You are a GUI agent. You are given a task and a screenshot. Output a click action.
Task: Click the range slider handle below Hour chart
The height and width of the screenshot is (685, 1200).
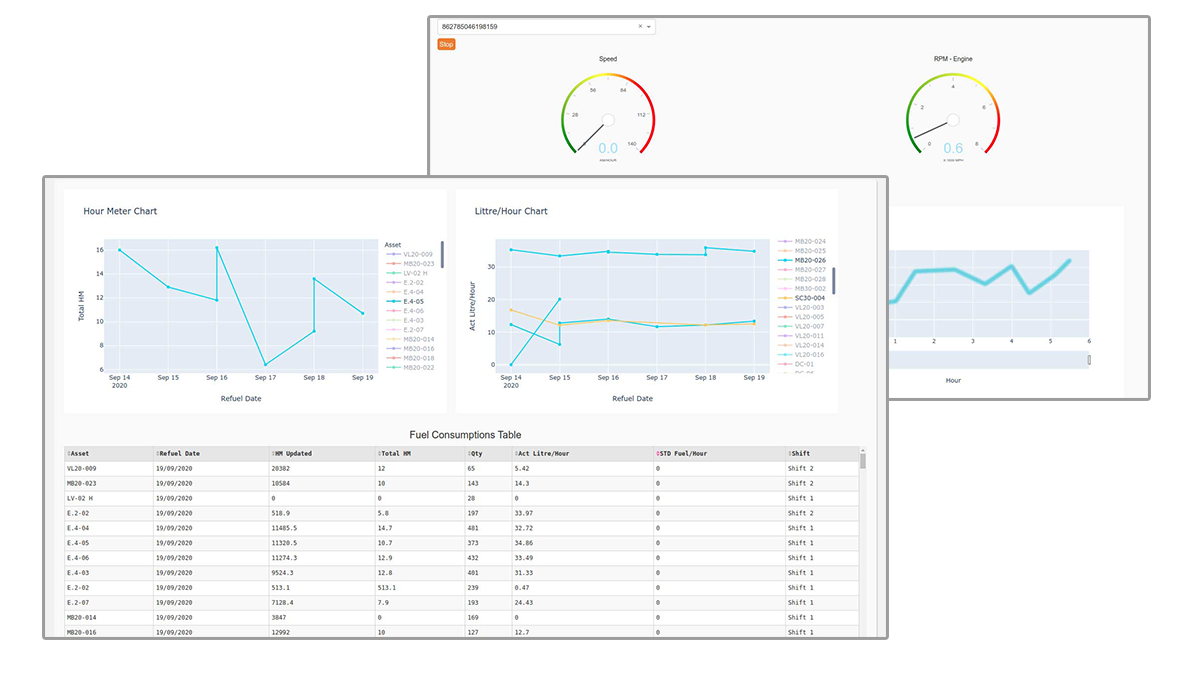(1089, 360)
